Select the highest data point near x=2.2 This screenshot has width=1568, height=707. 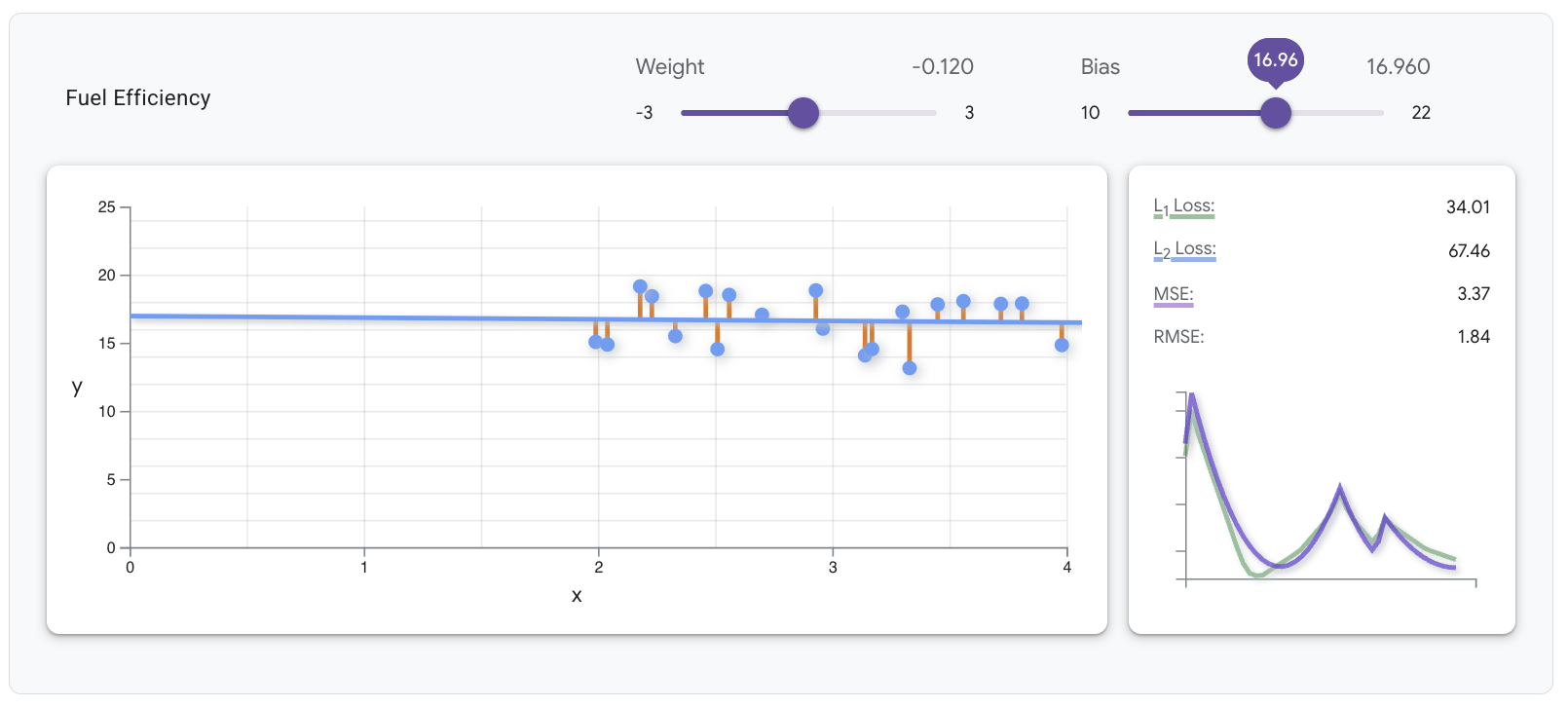click(640, 286)
